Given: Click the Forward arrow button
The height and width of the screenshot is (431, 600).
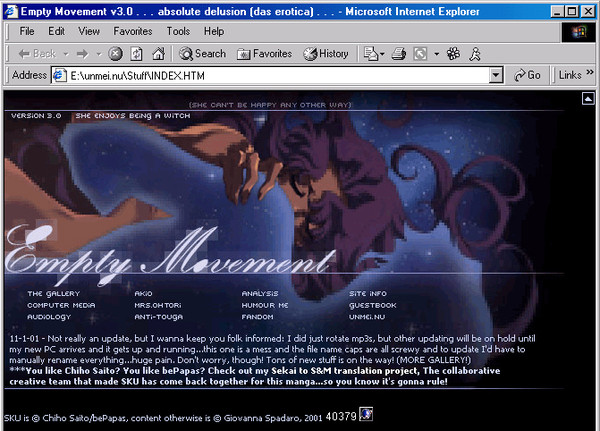Looking at the screenshot, I should [x=82, y=54].
